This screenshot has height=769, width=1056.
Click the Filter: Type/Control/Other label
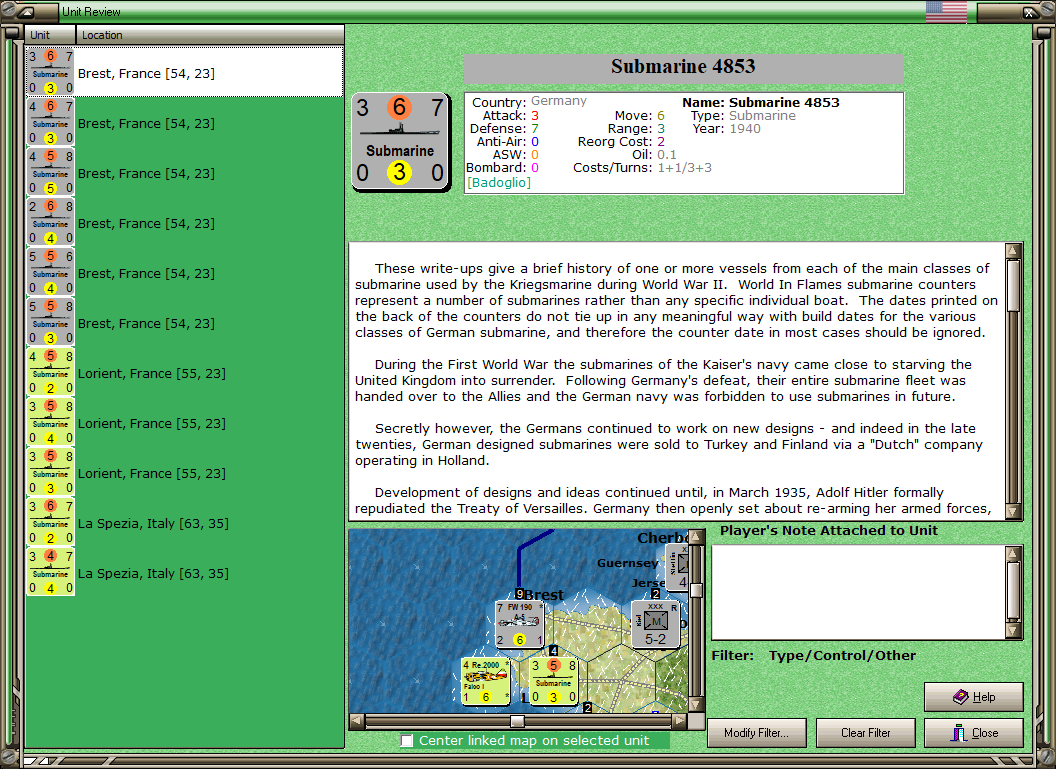coord(814,655)
